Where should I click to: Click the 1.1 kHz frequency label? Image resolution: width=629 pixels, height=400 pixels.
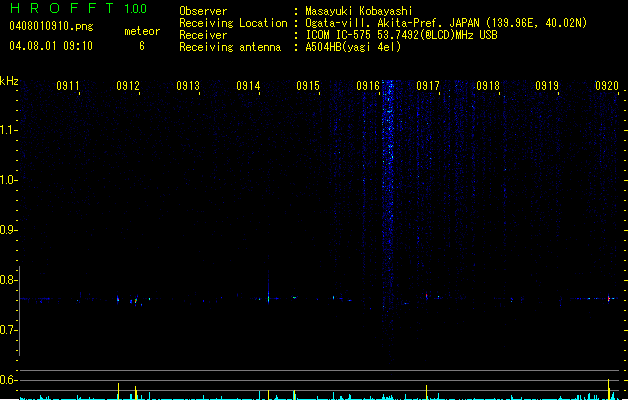coord(8,130)
